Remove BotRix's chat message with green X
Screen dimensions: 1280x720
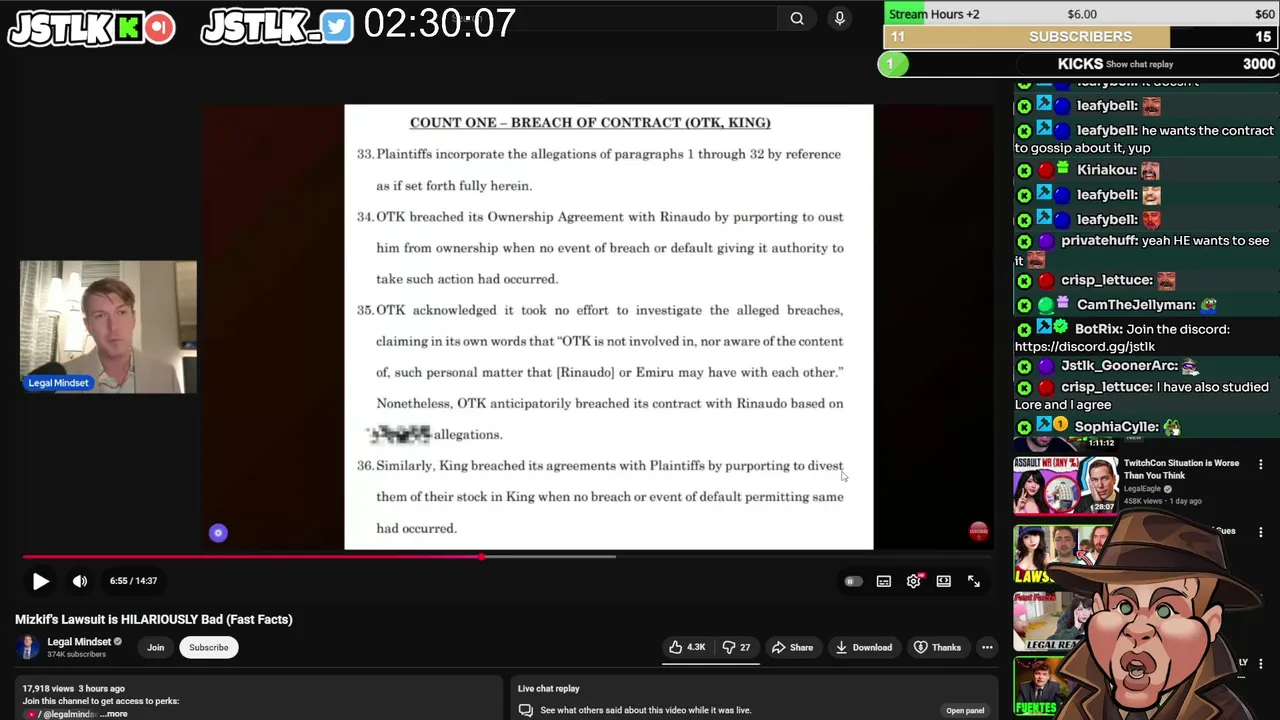[1024, 329]
